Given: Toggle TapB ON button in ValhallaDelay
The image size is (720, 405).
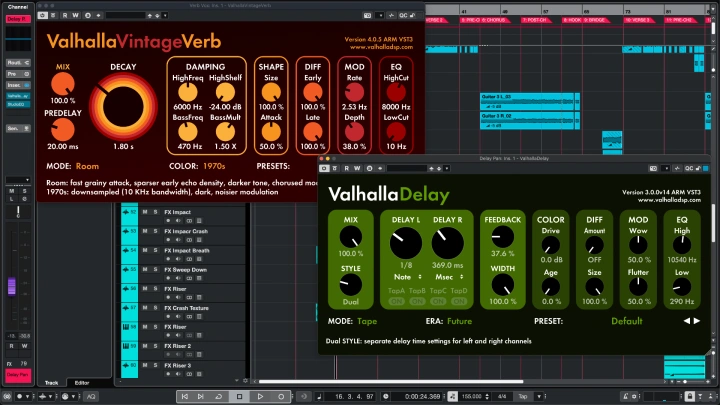Looking at the screenshot, I should 417,301.
